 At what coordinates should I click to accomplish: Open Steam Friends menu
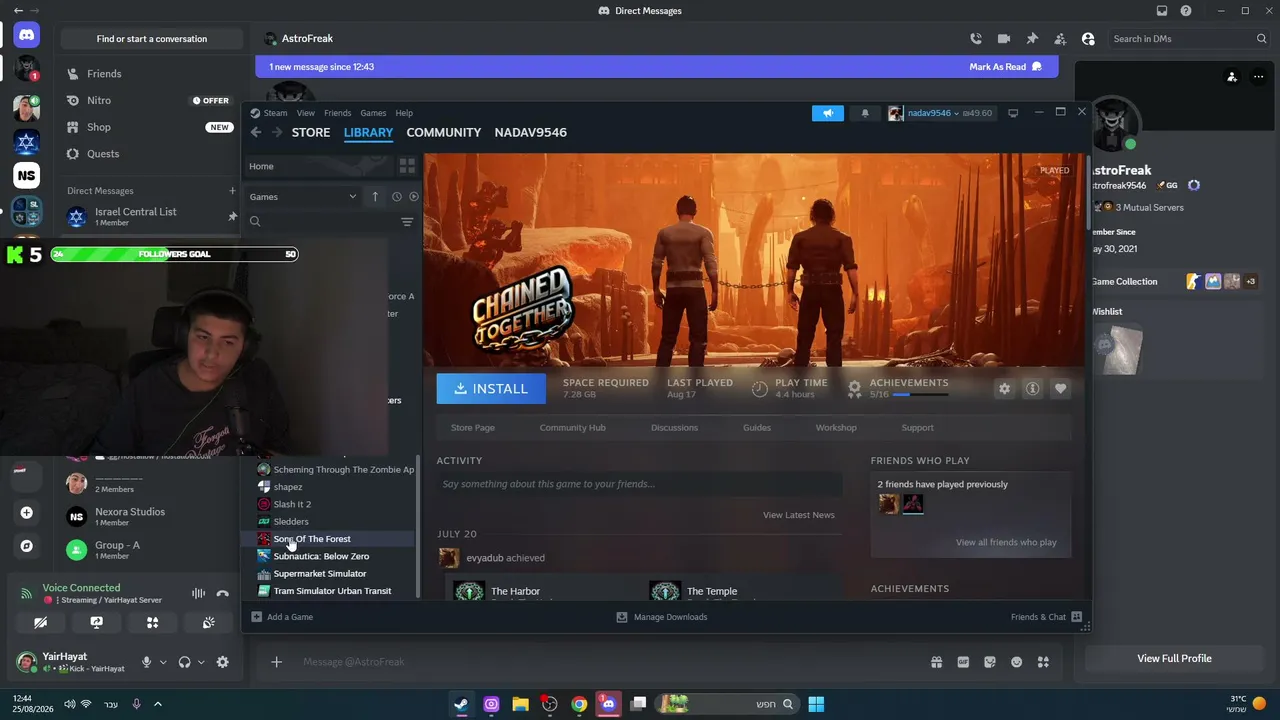tap(337, 113)
